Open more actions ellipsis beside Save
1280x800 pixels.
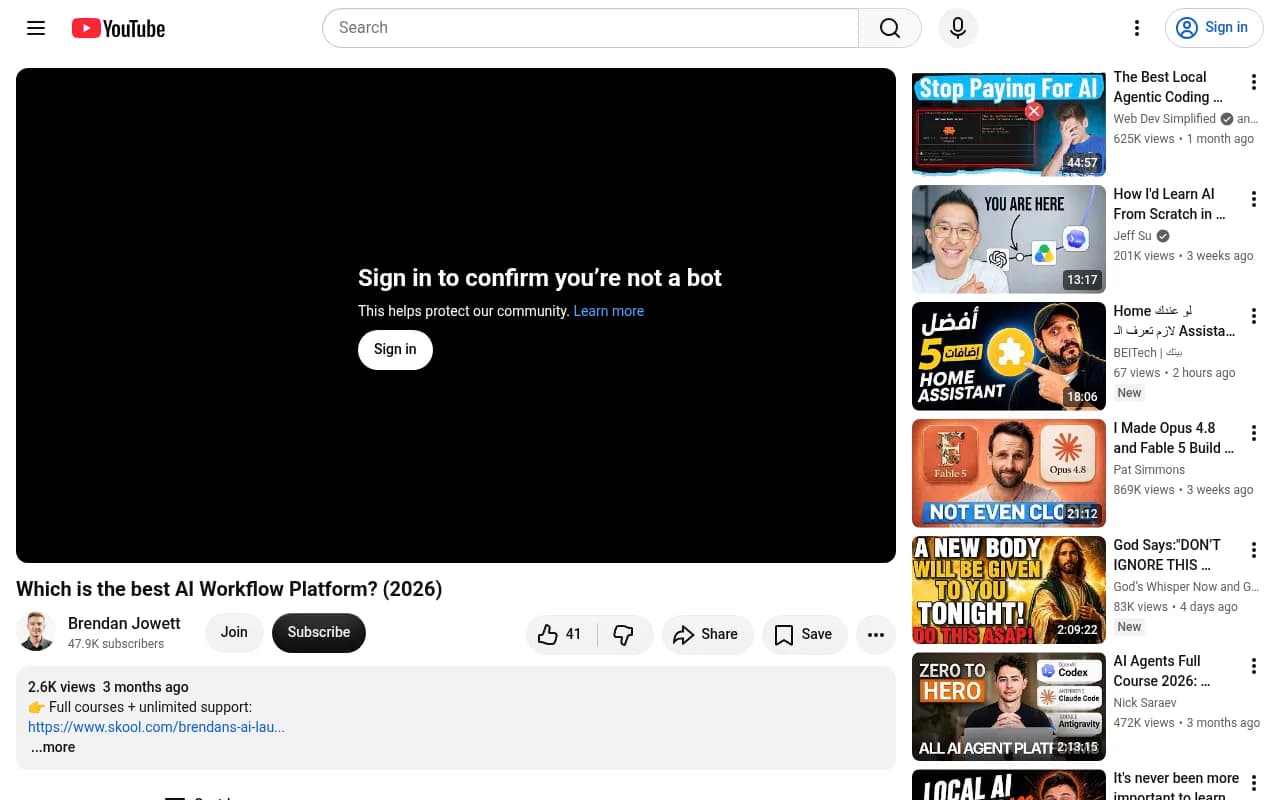[876, 634]
